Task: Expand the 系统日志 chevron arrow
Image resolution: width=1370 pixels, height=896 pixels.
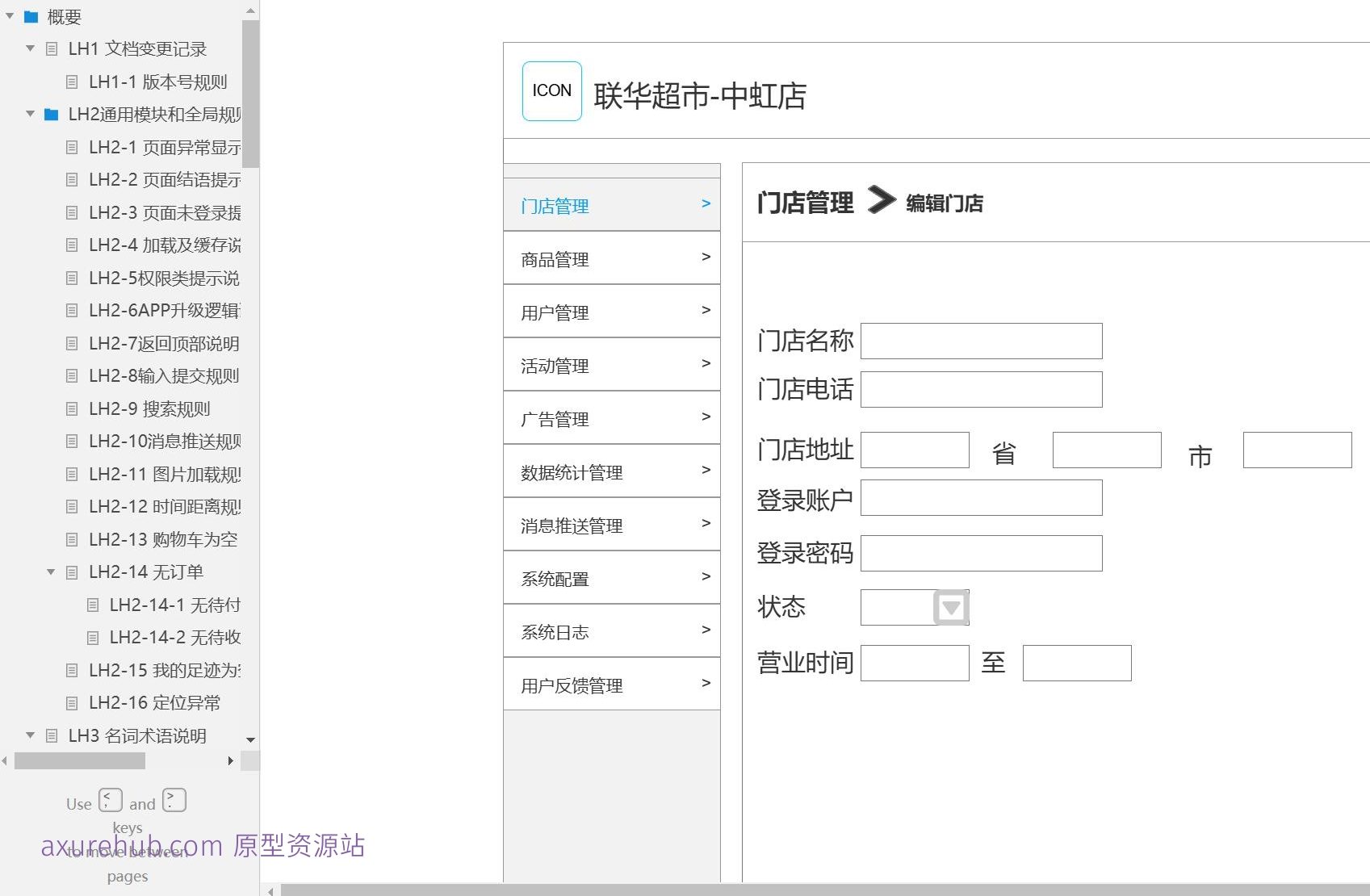Action: (706, 630)
